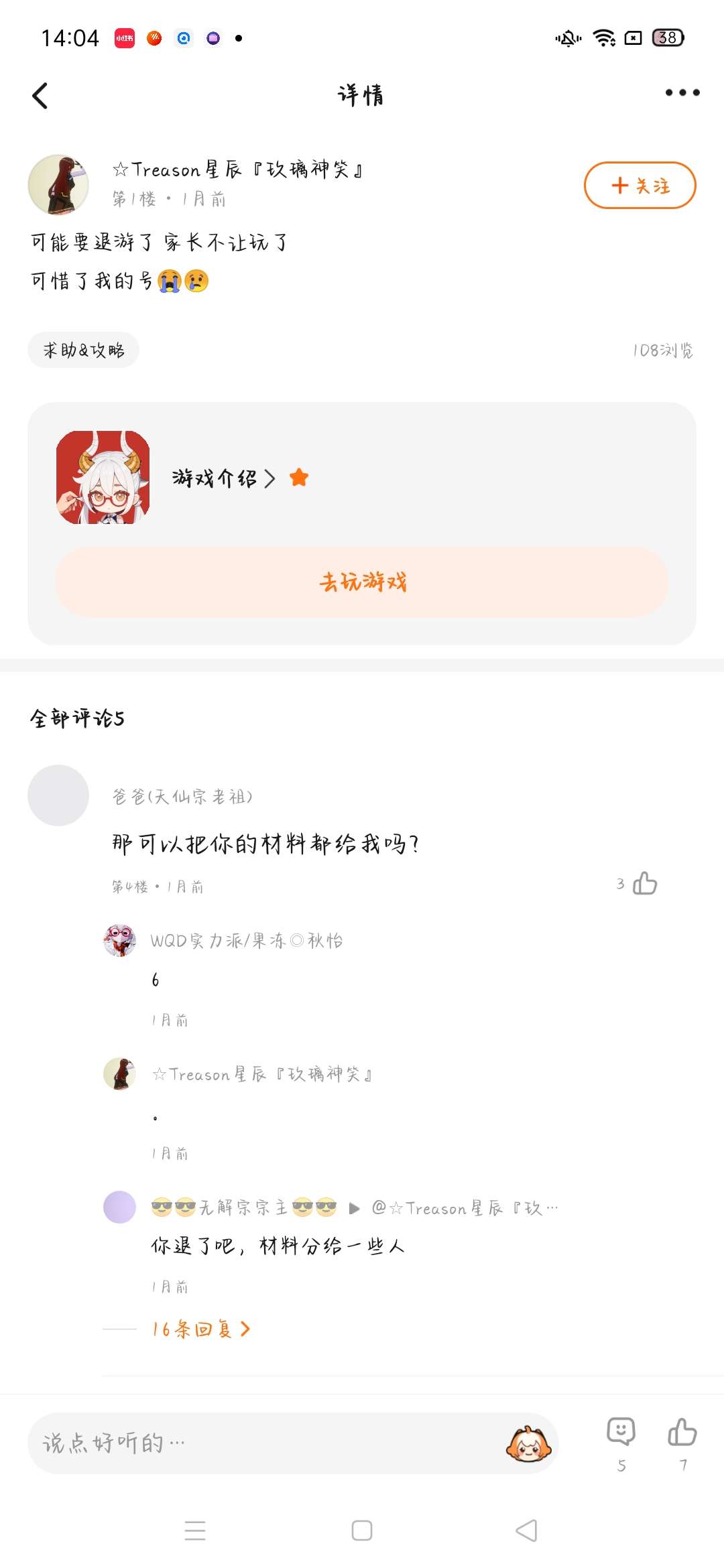Viewport: 724px width, 1568px height.
Task: Expand the 16条回复 replies
Action: click(x=200, y=1329)
